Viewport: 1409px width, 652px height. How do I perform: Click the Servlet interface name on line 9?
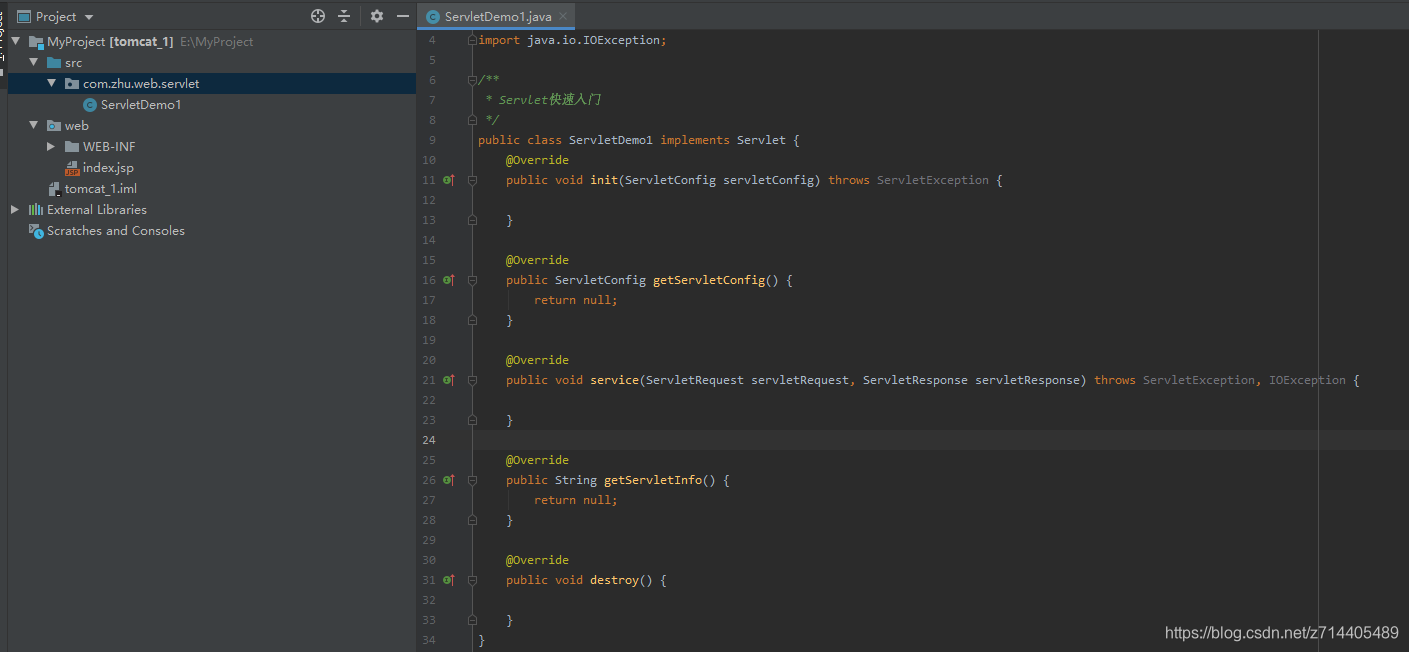[761, 140]
